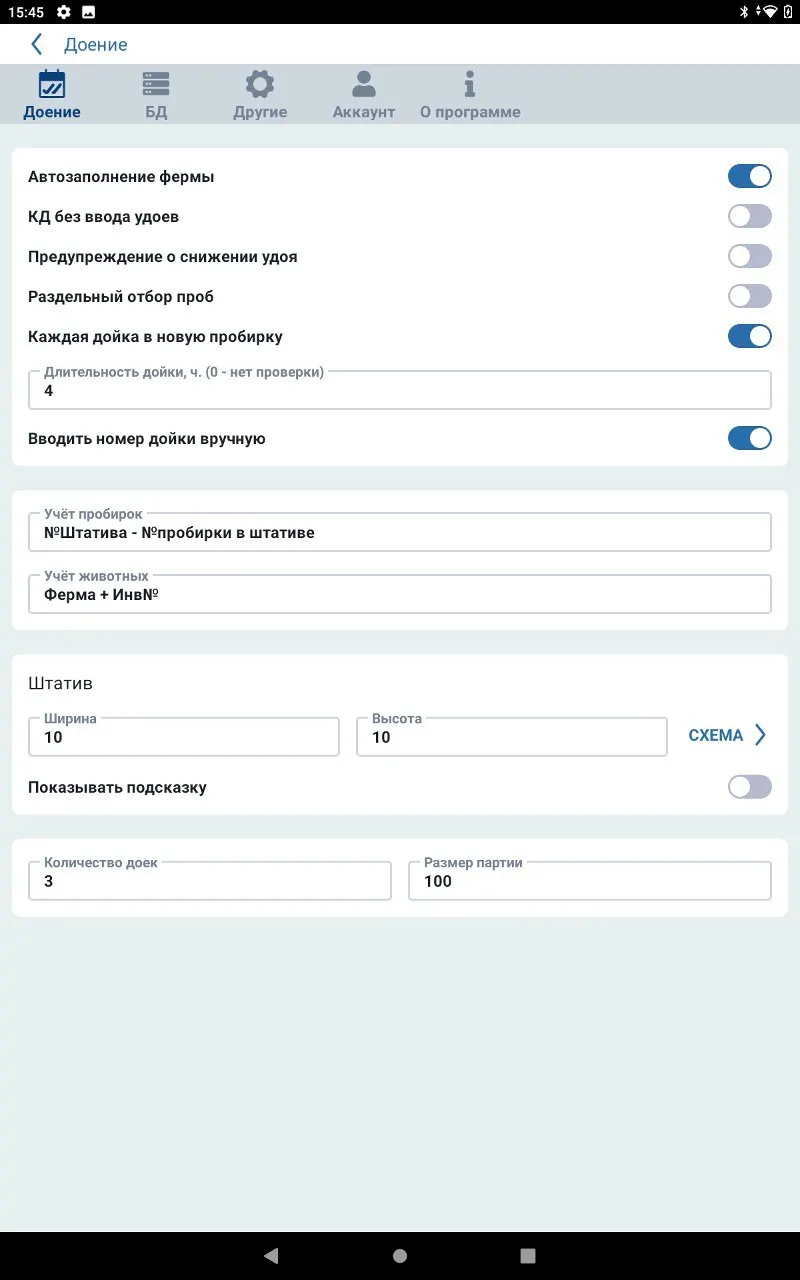Enable КД без ввода удоев switch
Screen dimensions: 800x1280
point(750,216)
